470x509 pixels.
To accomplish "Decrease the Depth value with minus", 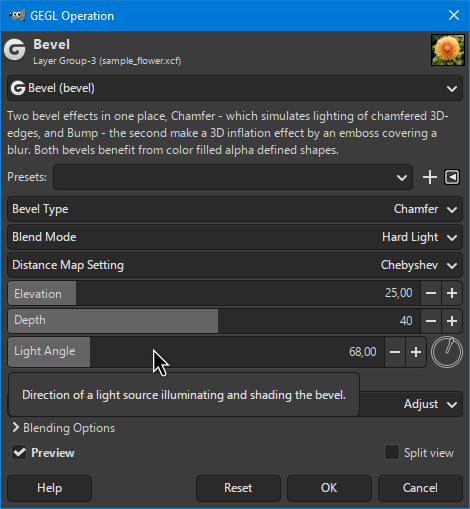I will [x=431, y=321].
